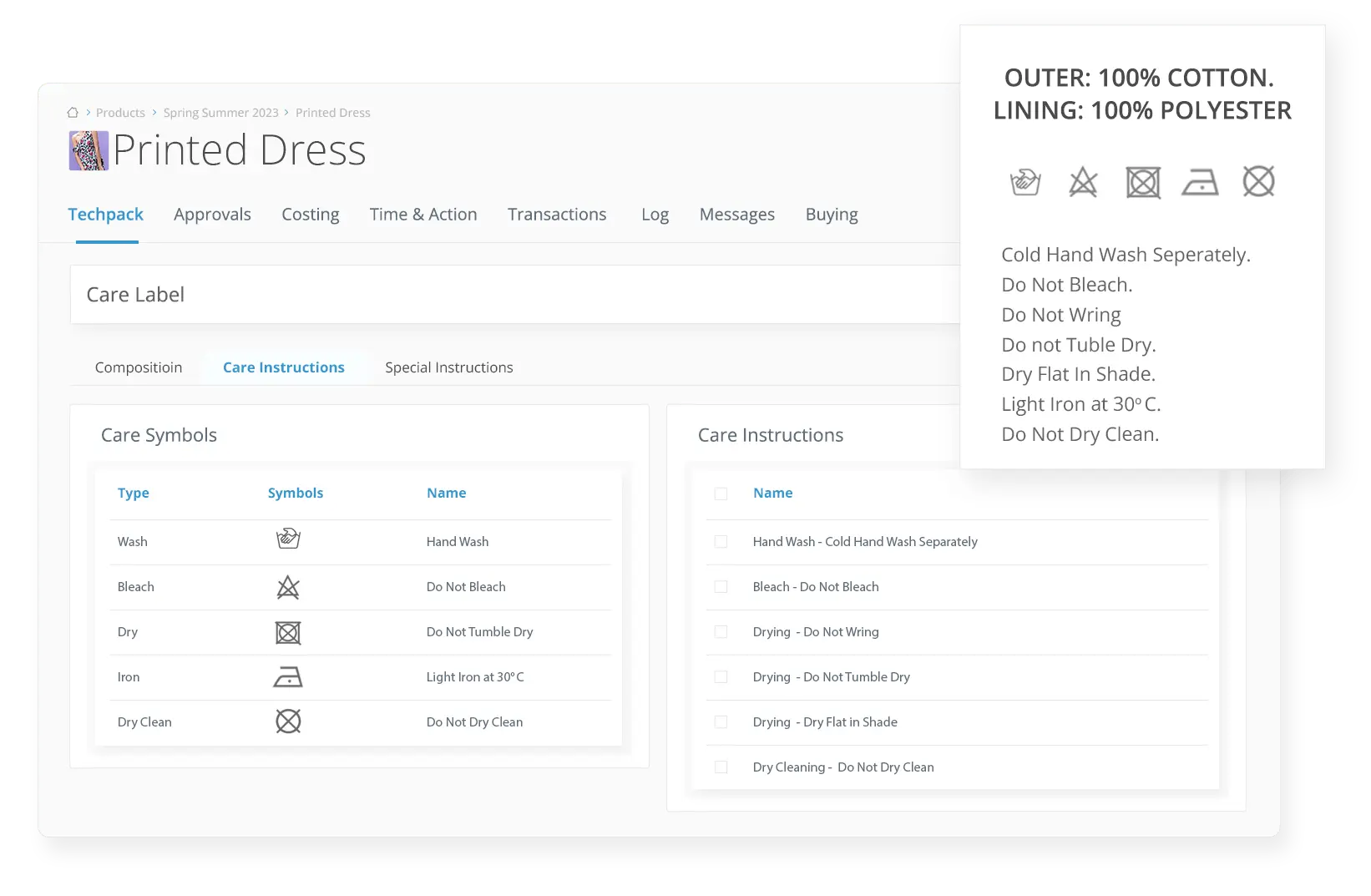Click iron icon on label preview

click(1200, 182)
